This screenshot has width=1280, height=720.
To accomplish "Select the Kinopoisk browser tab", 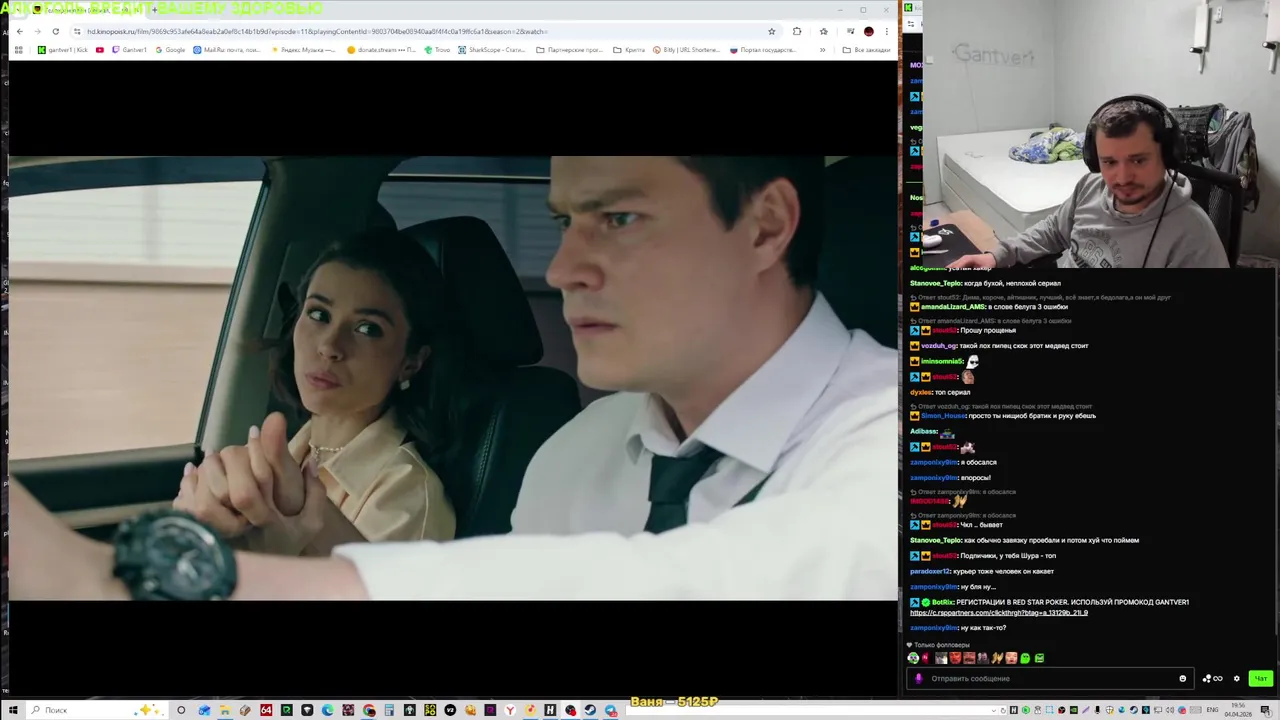I will [85, 10].
